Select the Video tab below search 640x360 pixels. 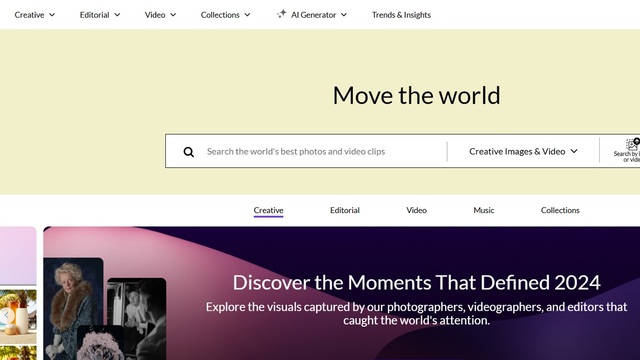point(416,210)
